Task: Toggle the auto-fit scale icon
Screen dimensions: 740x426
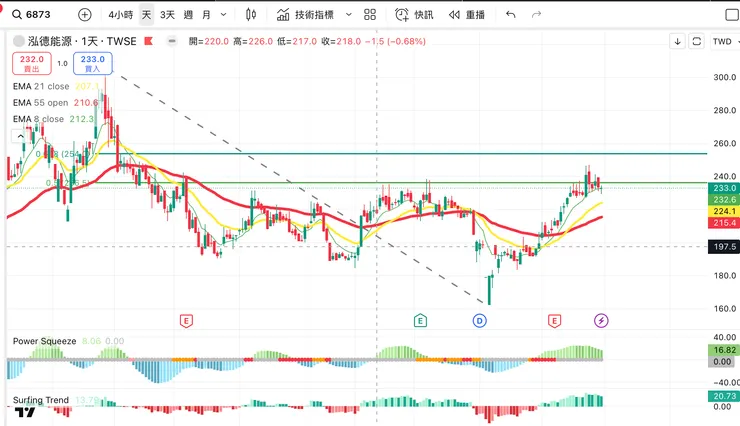Action: (697, 42)
